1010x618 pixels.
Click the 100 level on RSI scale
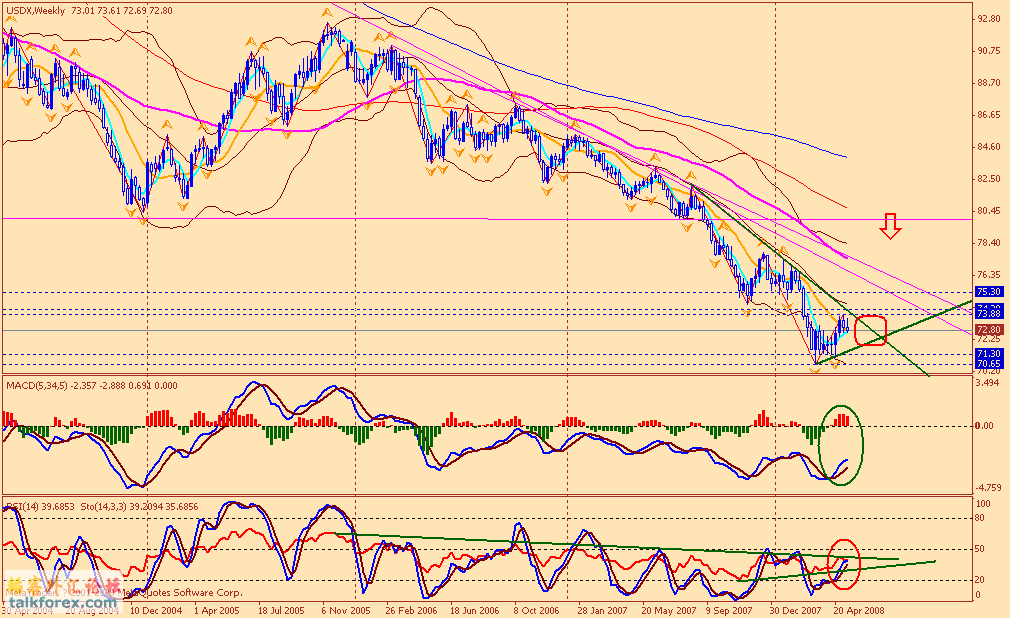(984, 504)
